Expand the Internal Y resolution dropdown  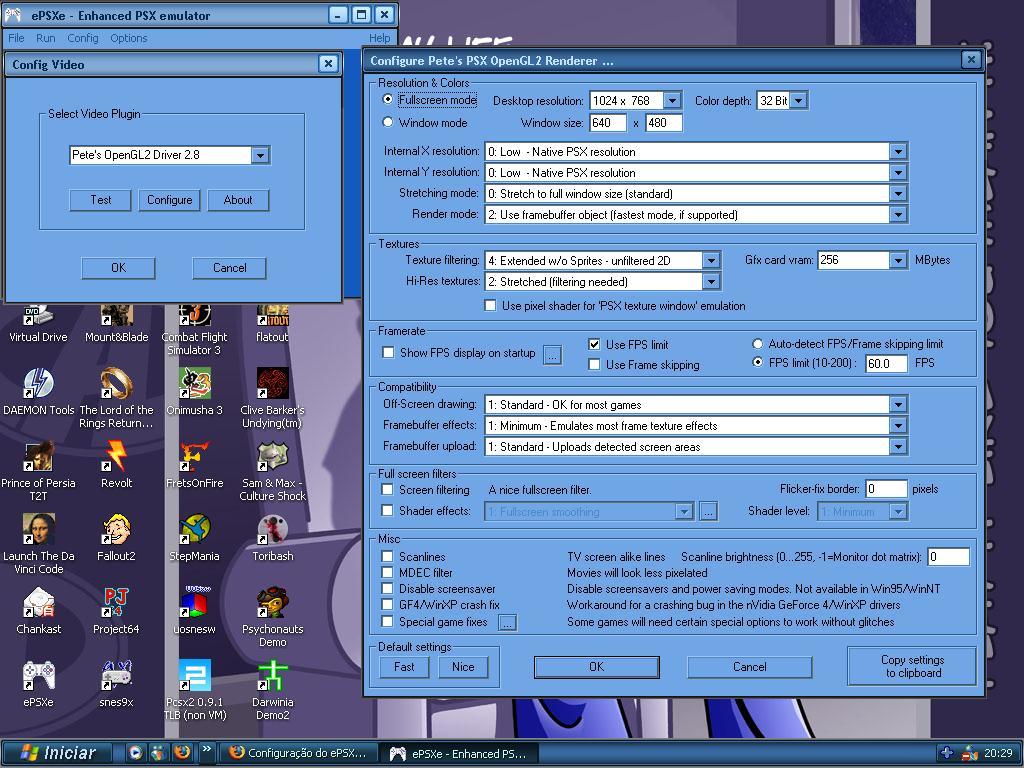[x=898, y=172]
